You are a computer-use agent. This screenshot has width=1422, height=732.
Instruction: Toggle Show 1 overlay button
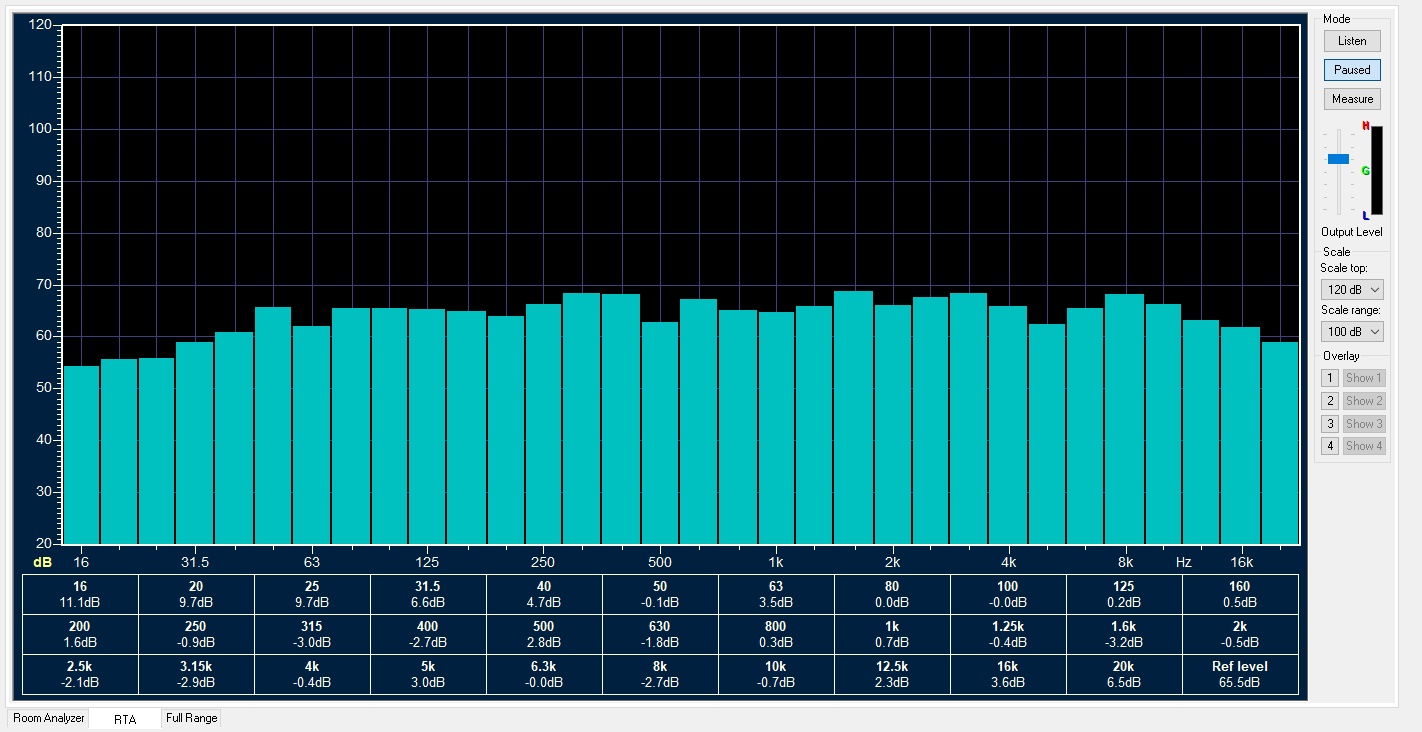coord(1364,378)
